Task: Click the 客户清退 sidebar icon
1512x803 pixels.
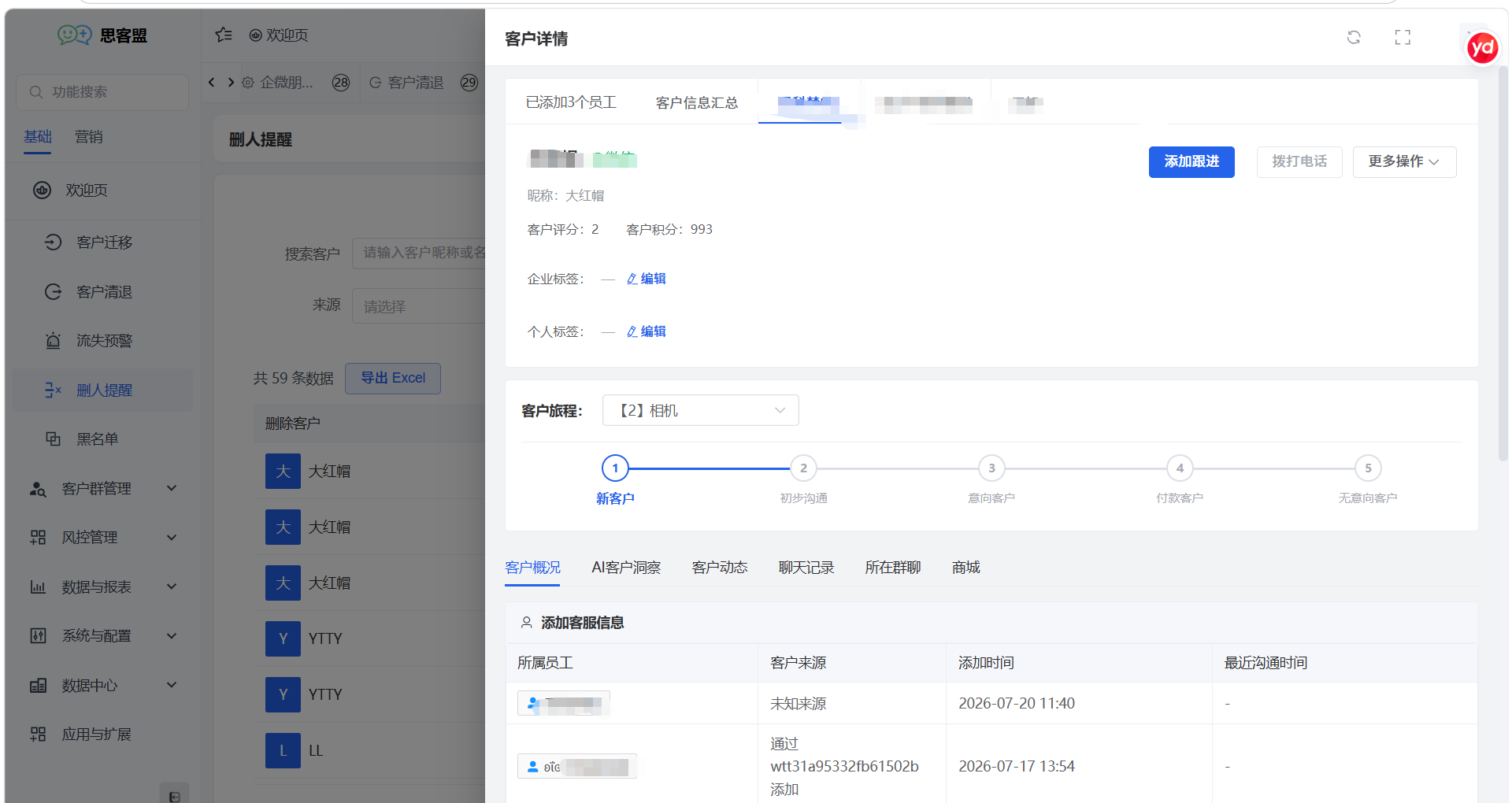Action: tap(53, 291)
